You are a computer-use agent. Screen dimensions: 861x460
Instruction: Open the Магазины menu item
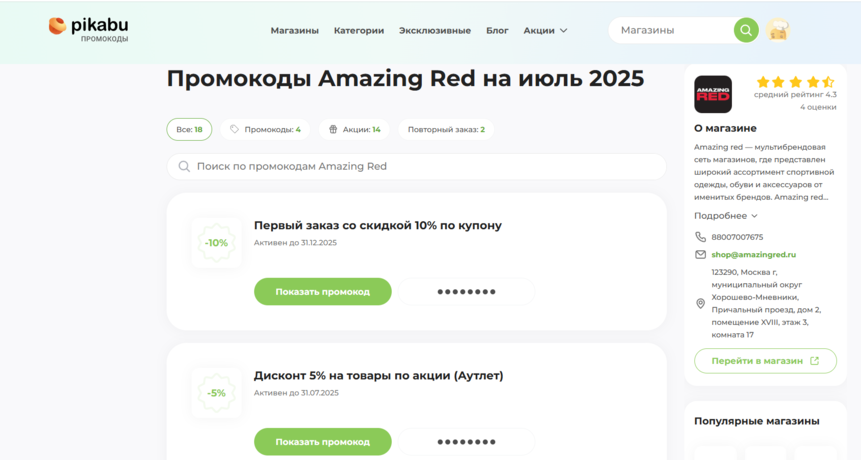[x=294, y=31]
